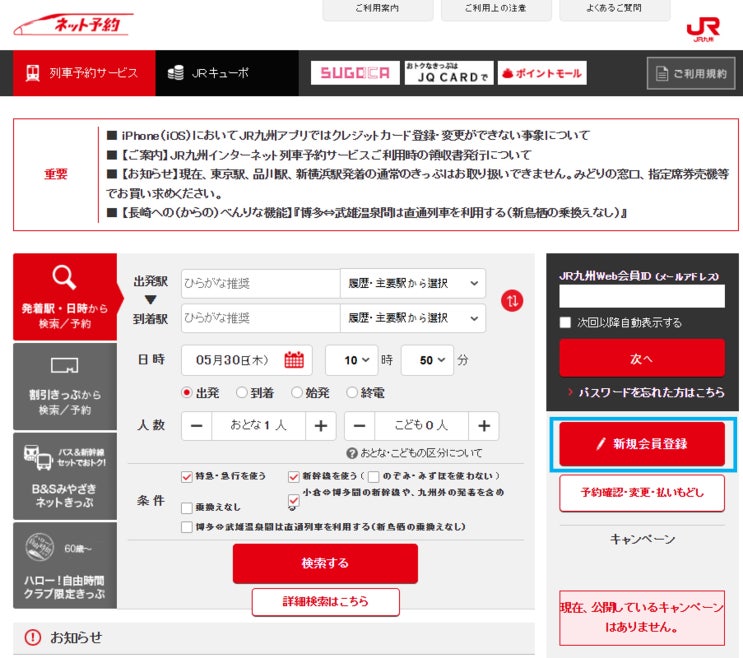Screen dimensions: 743x658
Task: Select the 終電 radio button
Action: click(352, 393)
